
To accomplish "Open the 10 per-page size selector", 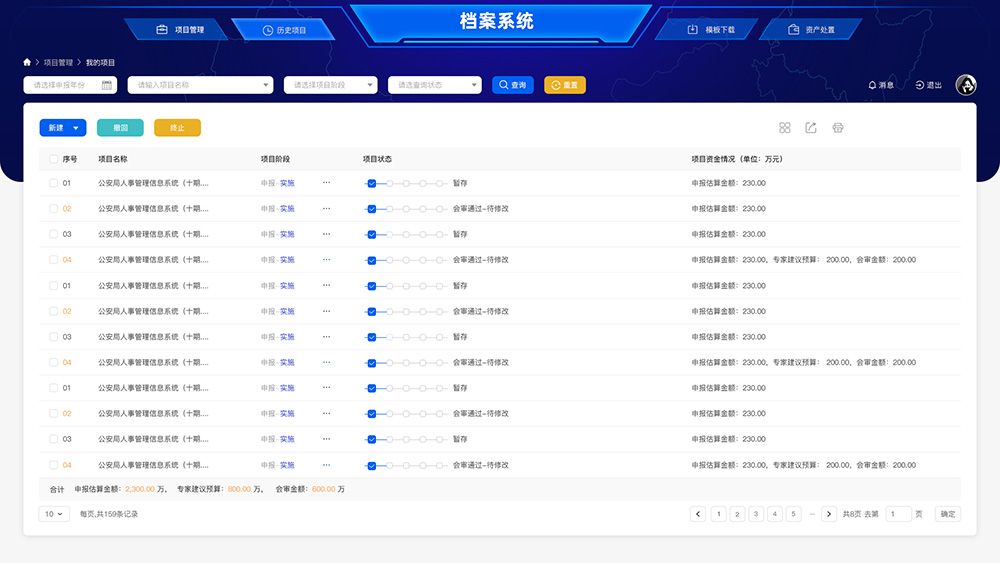I will tap(54, 514).
